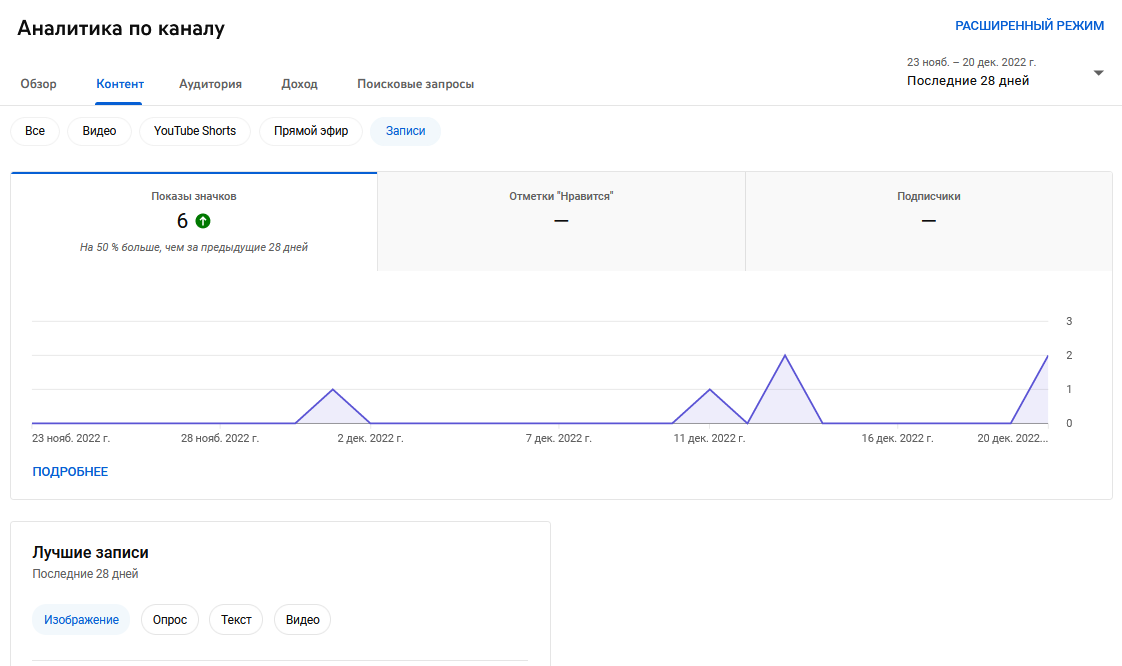
Task: Select the "Отметки Нравится" metric card
Action: [x=561, y=220]
